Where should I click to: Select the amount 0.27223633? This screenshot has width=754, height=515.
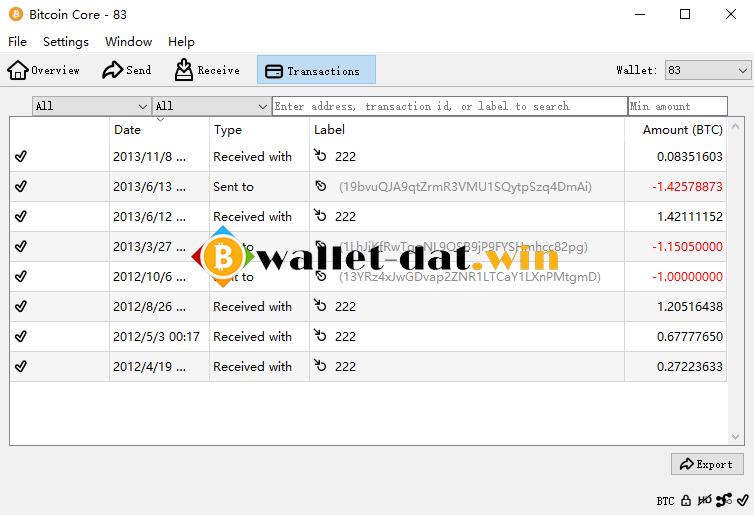pyautogui.click(x=690, y=367)
